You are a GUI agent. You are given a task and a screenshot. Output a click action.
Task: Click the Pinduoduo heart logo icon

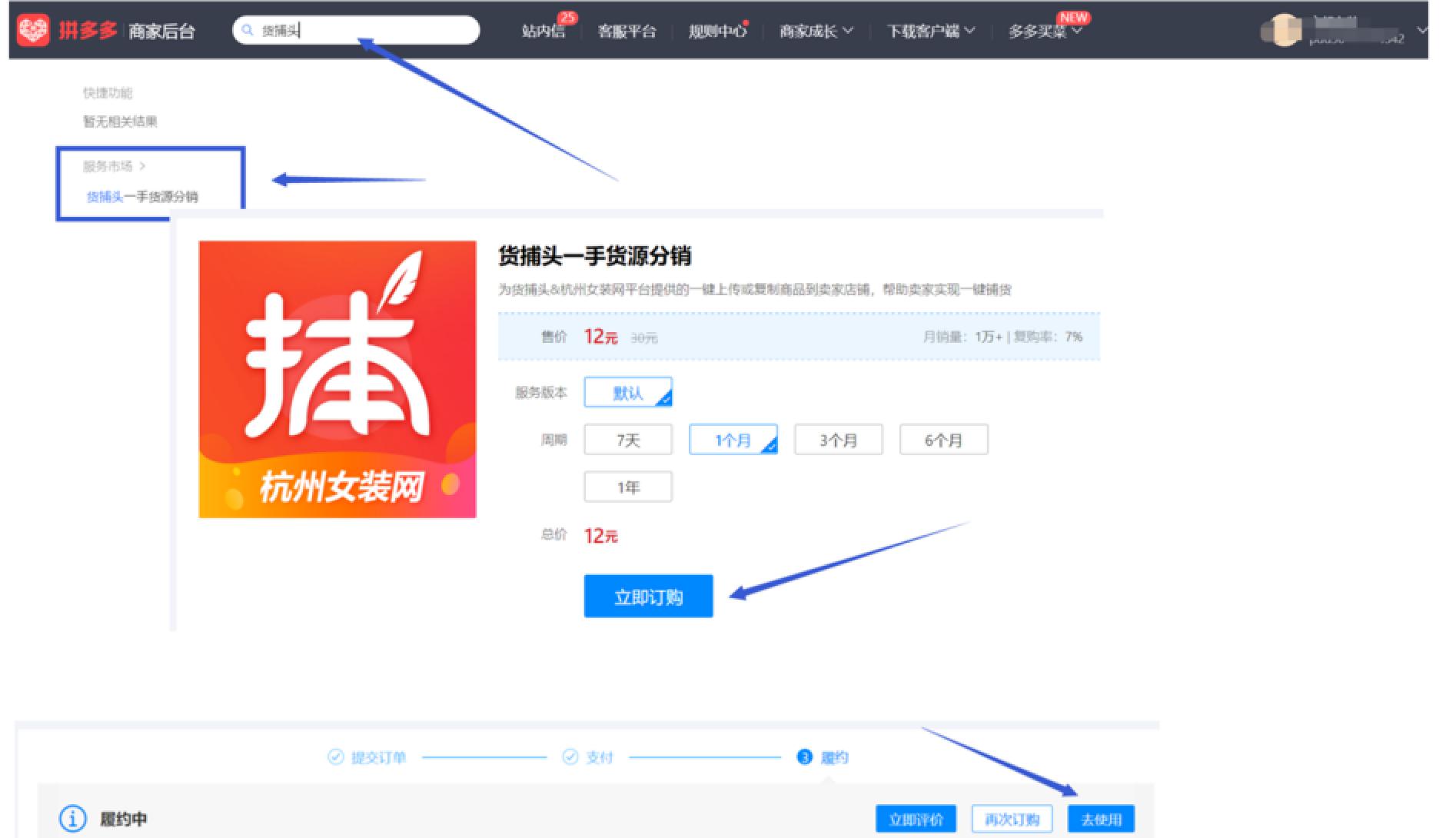click(x=33, y=31)
